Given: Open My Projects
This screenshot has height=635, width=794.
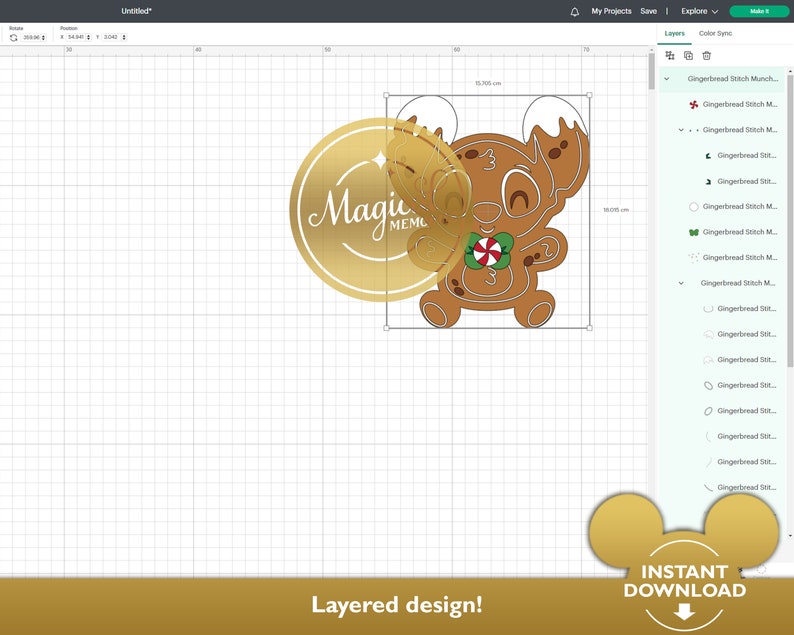Looking at the screenshot, I should pos(611,11).
